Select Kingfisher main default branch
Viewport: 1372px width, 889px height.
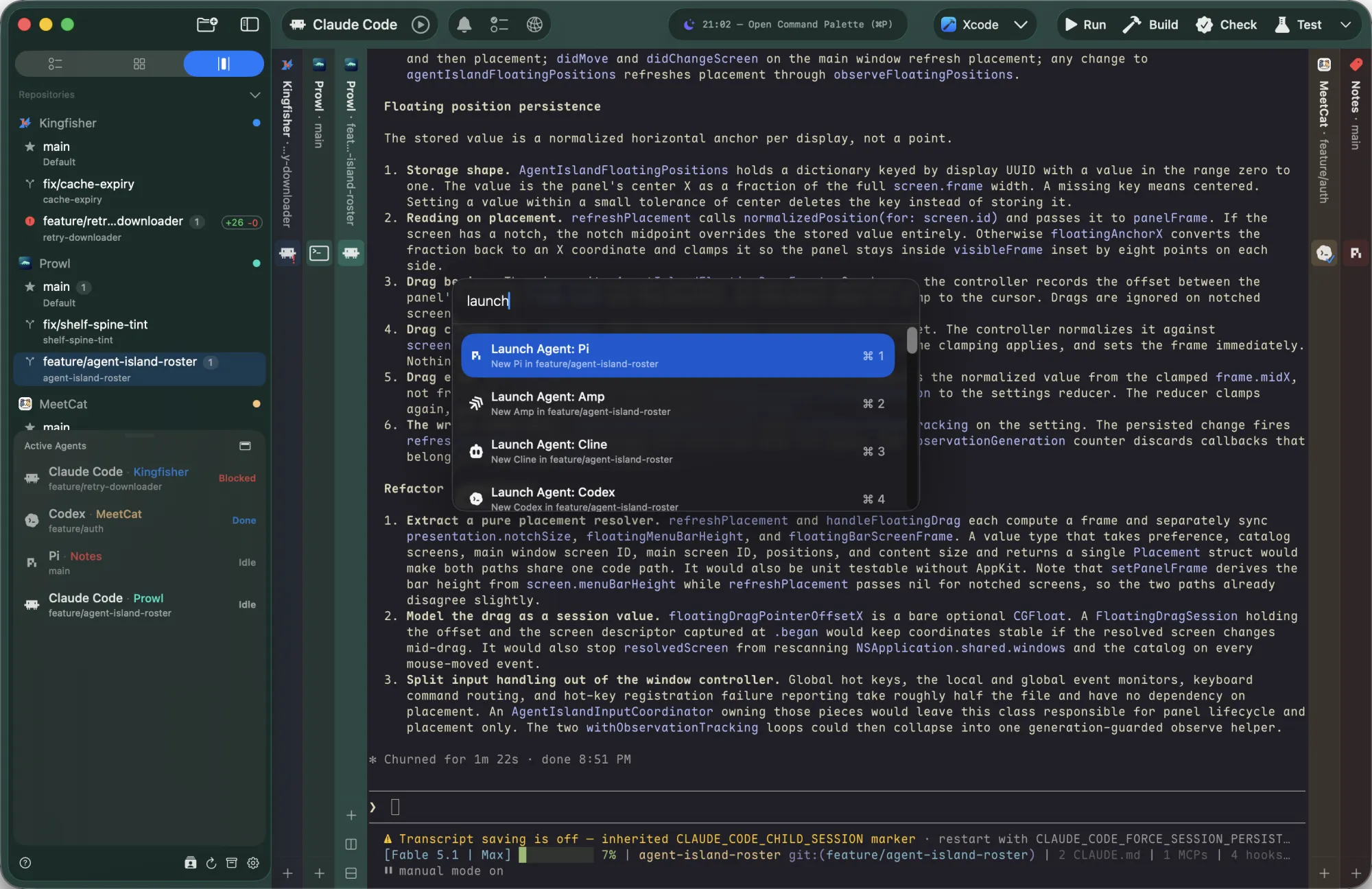[139, 154]
